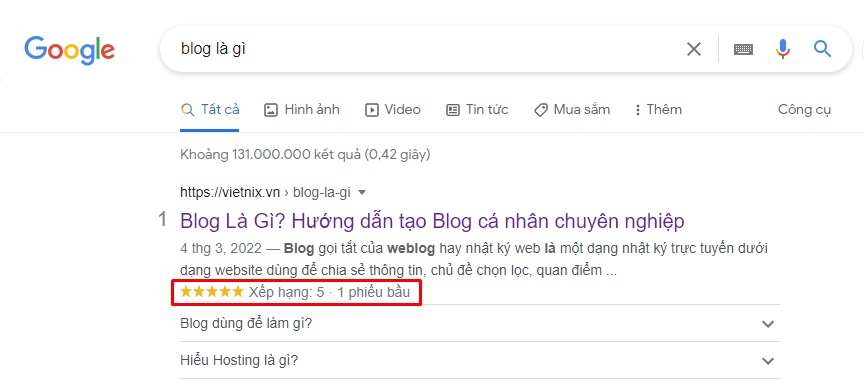Image resolution: width=864 pixels, height=380 pixels.
Task: Open the Thêm menu
Action: click(x=658, y=110)
